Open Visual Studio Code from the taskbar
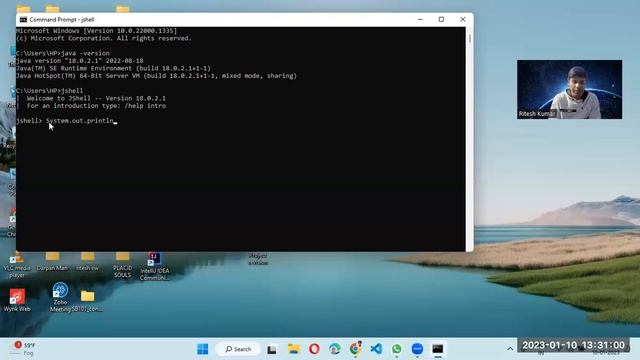The height and width of the screenshot is (360, 640). click(x=376, y=349)
